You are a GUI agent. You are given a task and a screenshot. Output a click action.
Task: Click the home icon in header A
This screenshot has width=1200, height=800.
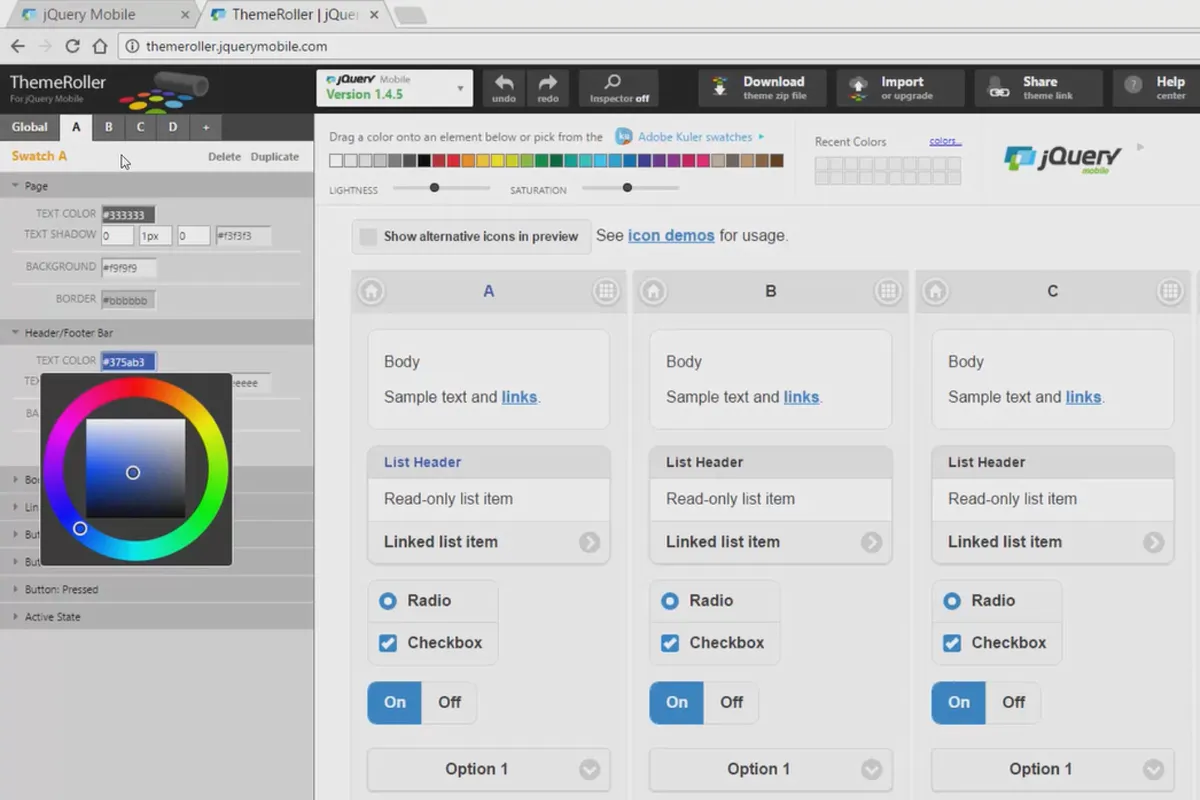[371, 291]
